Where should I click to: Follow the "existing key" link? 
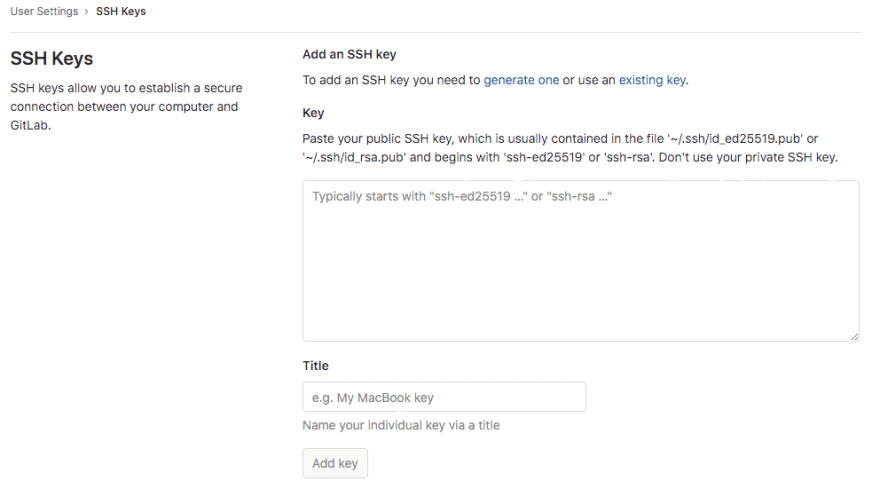(652, 80)
